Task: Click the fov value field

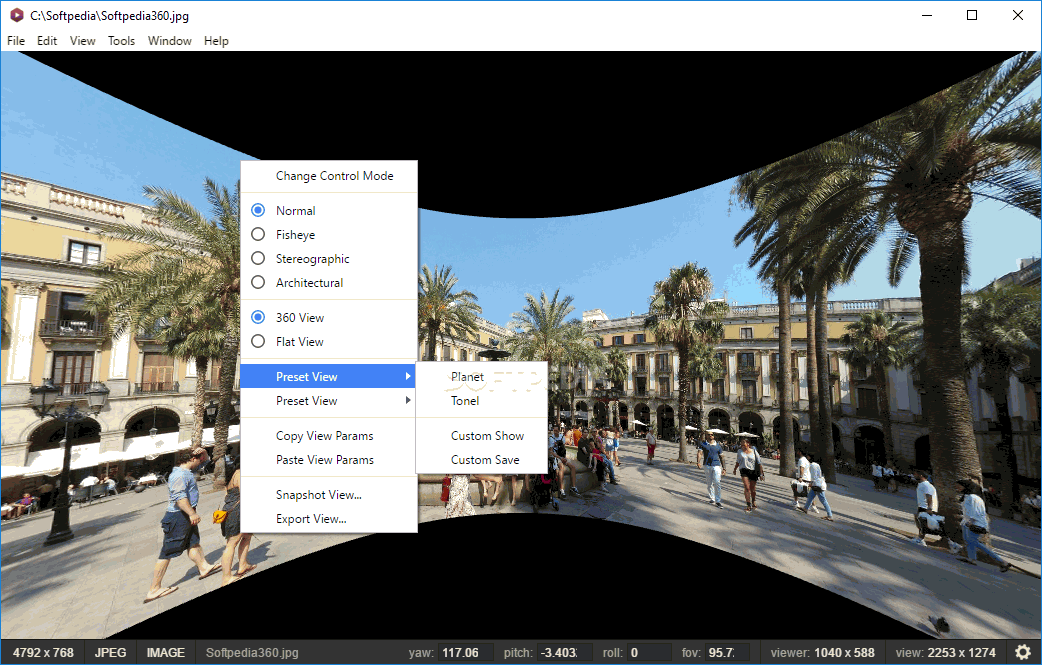Action: point(727,652)
